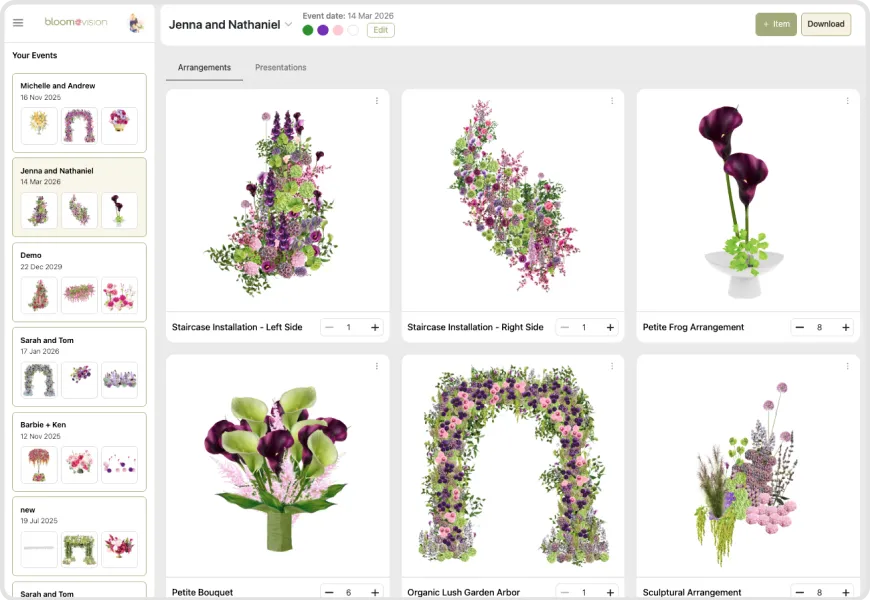Viewport: 870px width, 600px height.
Task: Click the Edit button beside color palette
Action: [x=381, y=30]
